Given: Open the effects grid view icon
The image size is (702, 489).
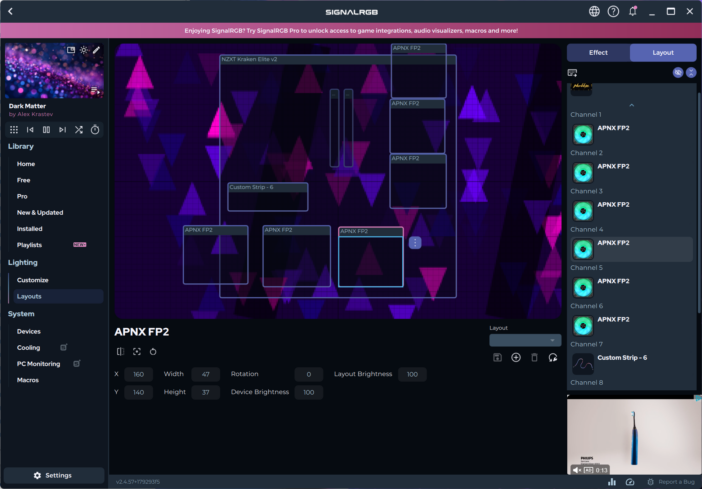Looking at the screenshot, I should [14, 130].
